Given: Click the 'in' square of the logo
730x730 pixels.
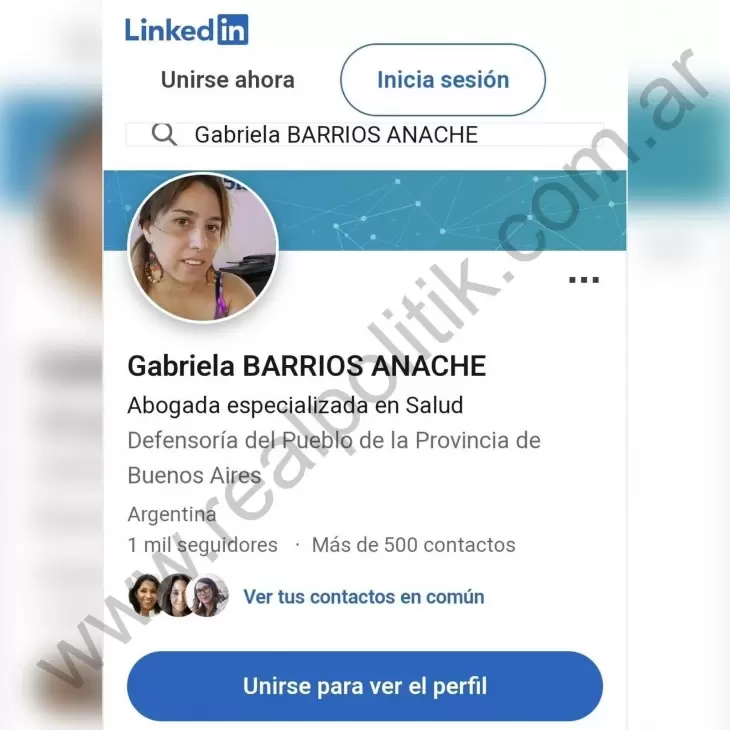Looking at the screenshot, I should pyautogui.click(x=233, y=30).
